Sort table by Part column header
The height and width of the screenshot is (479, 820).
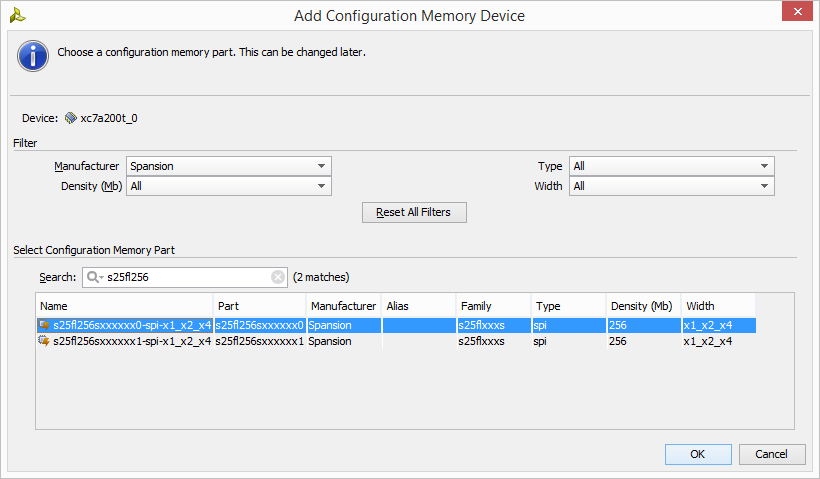coord(259,306)
